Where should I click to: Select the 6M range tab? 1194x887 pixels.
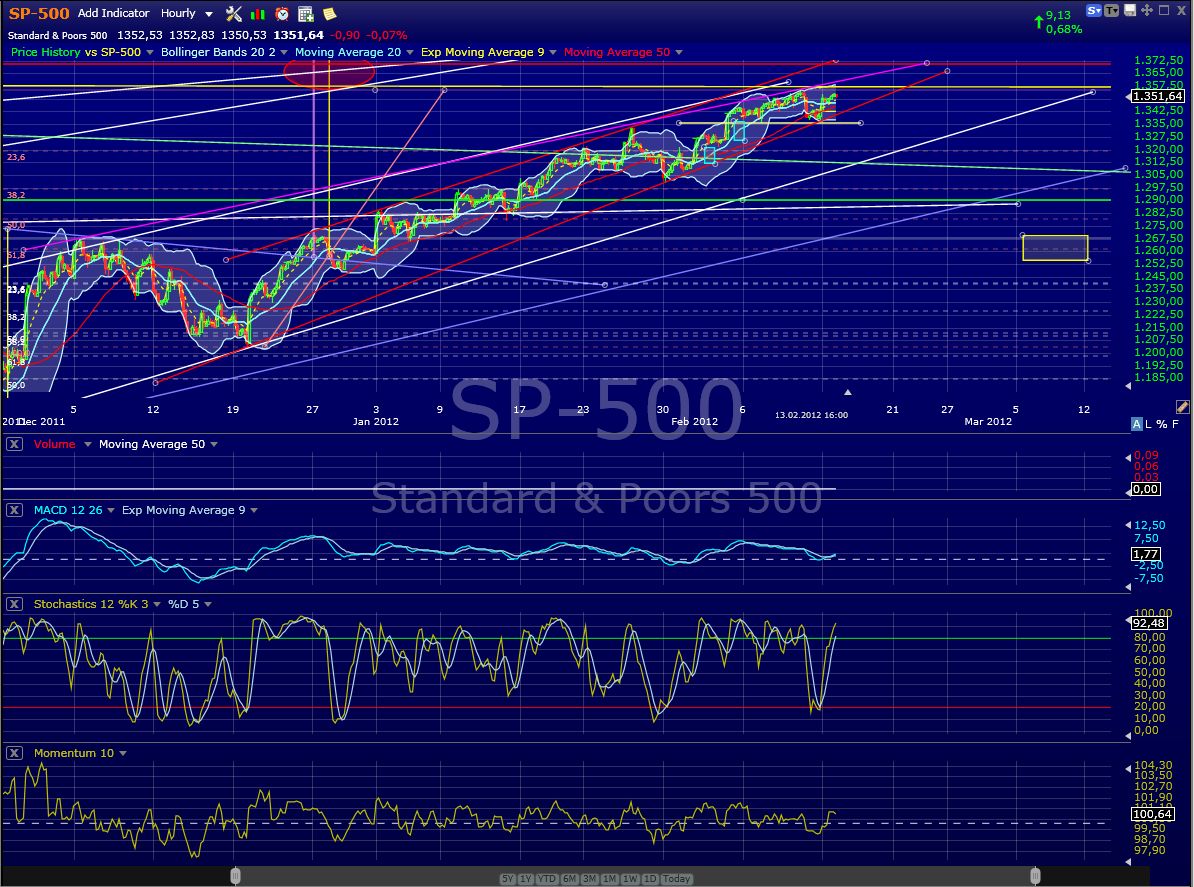click(x=569, y=879)
